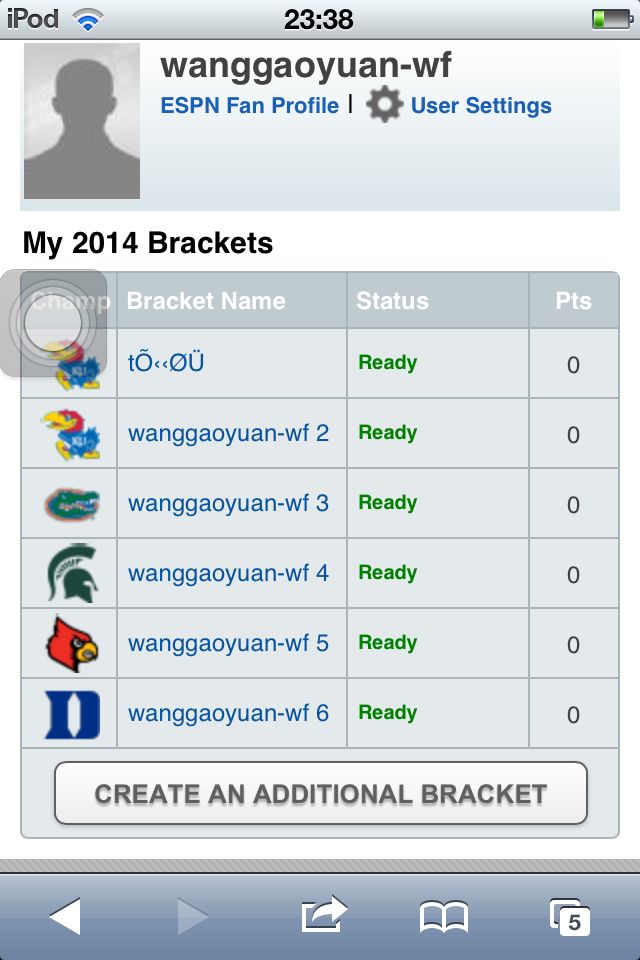The image size is (640, 960).
Task: Tap the Safari share icon
Action: pyautogui.click(x=323, y=916)
